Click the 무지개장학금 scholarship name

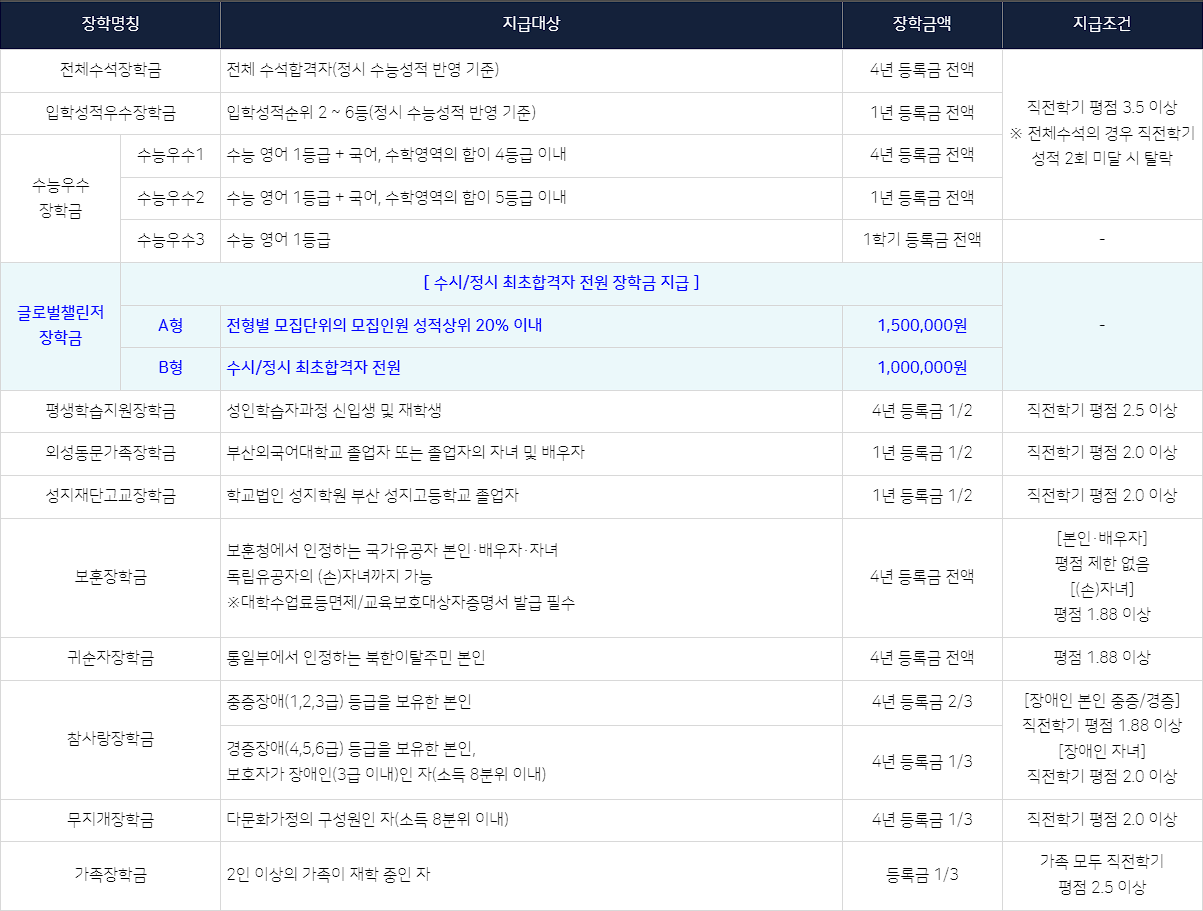point(110,820)
